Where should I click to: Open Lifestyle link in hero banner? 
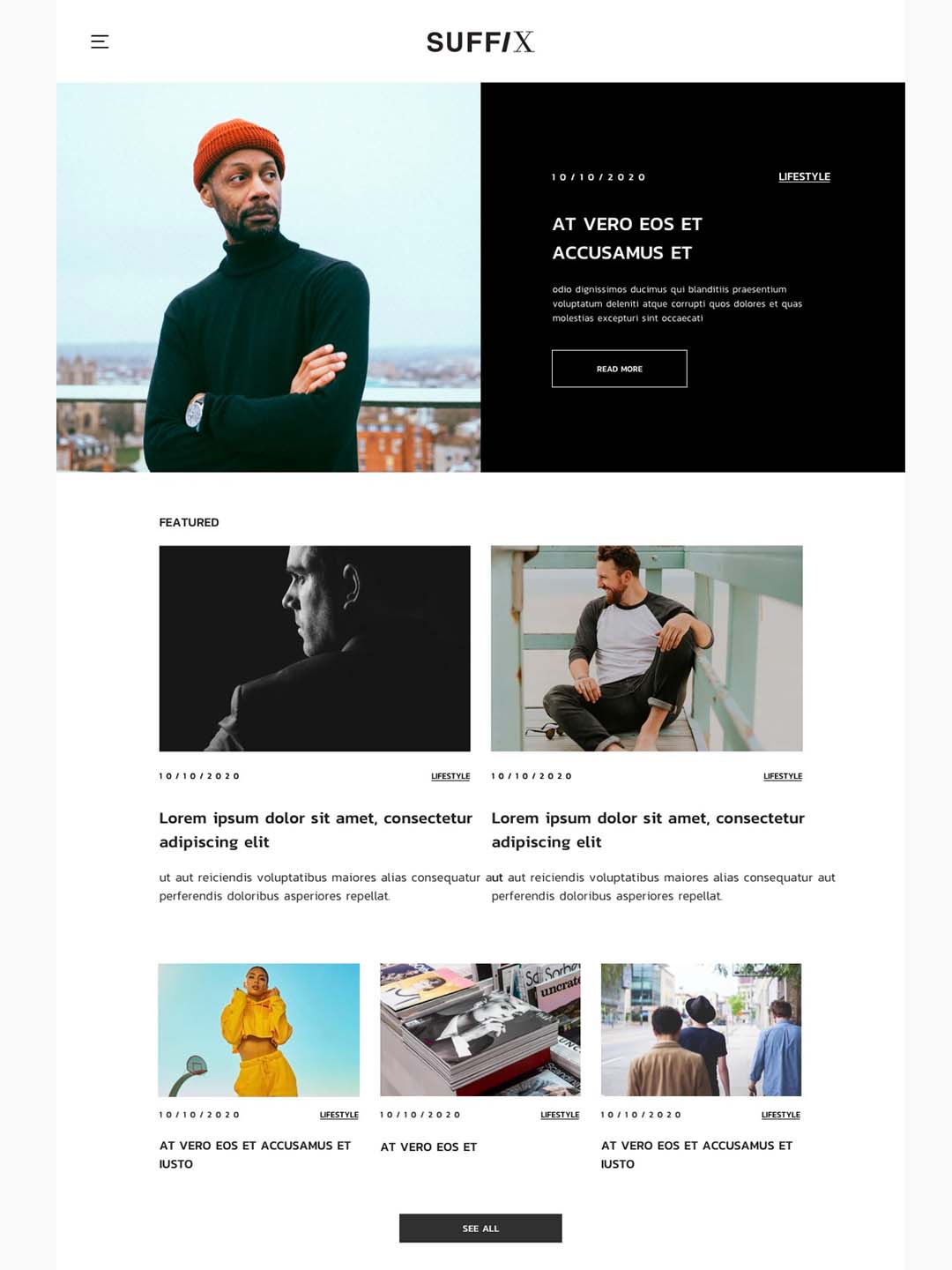coord(804,176)
